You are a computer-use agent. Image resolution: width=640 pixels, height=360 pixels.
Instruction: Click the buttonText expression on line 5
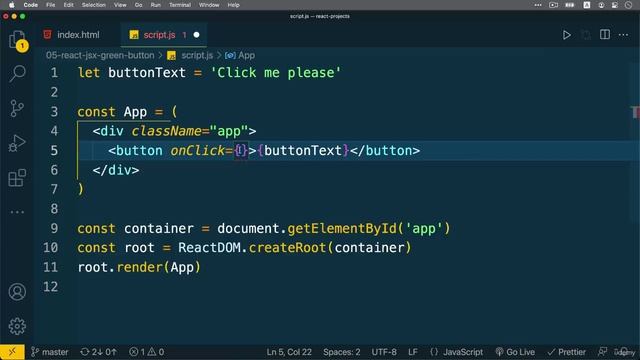[302, 151]
